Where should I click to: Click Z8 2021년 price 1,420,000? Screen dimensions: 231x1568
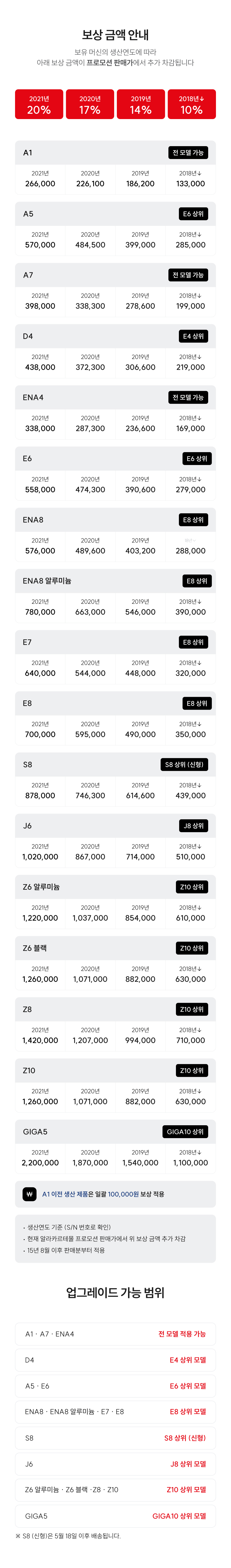(x=40, y=1040)
